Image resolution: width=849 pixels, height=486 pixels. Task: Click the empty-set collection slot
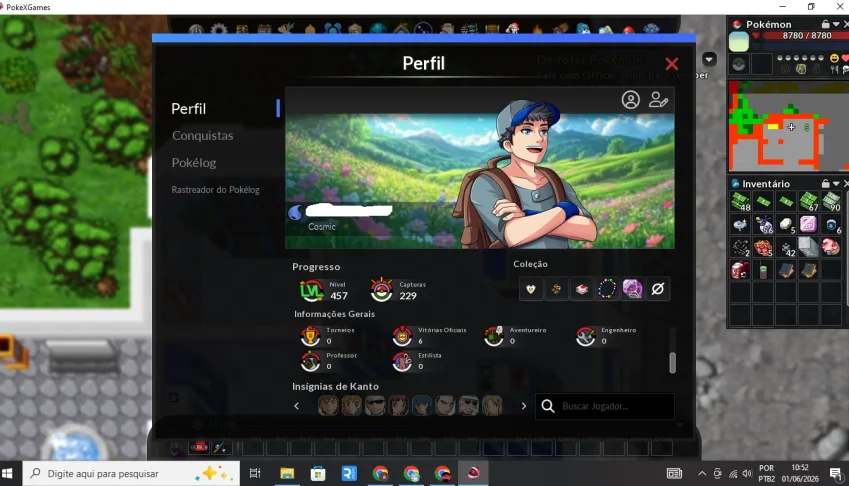point(658,289)
